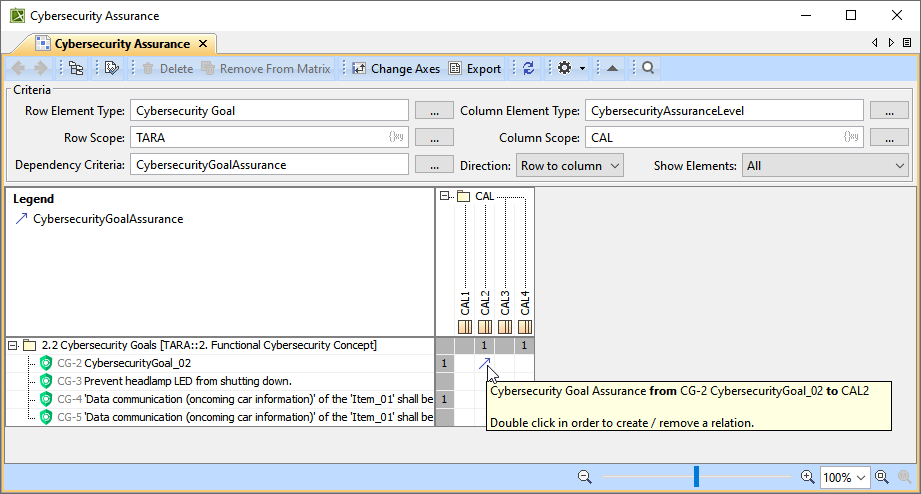Click the shield icon next to CG-3
Image resolution: width=921 pixels, height=494 pixels.
(x=46, y=381)
